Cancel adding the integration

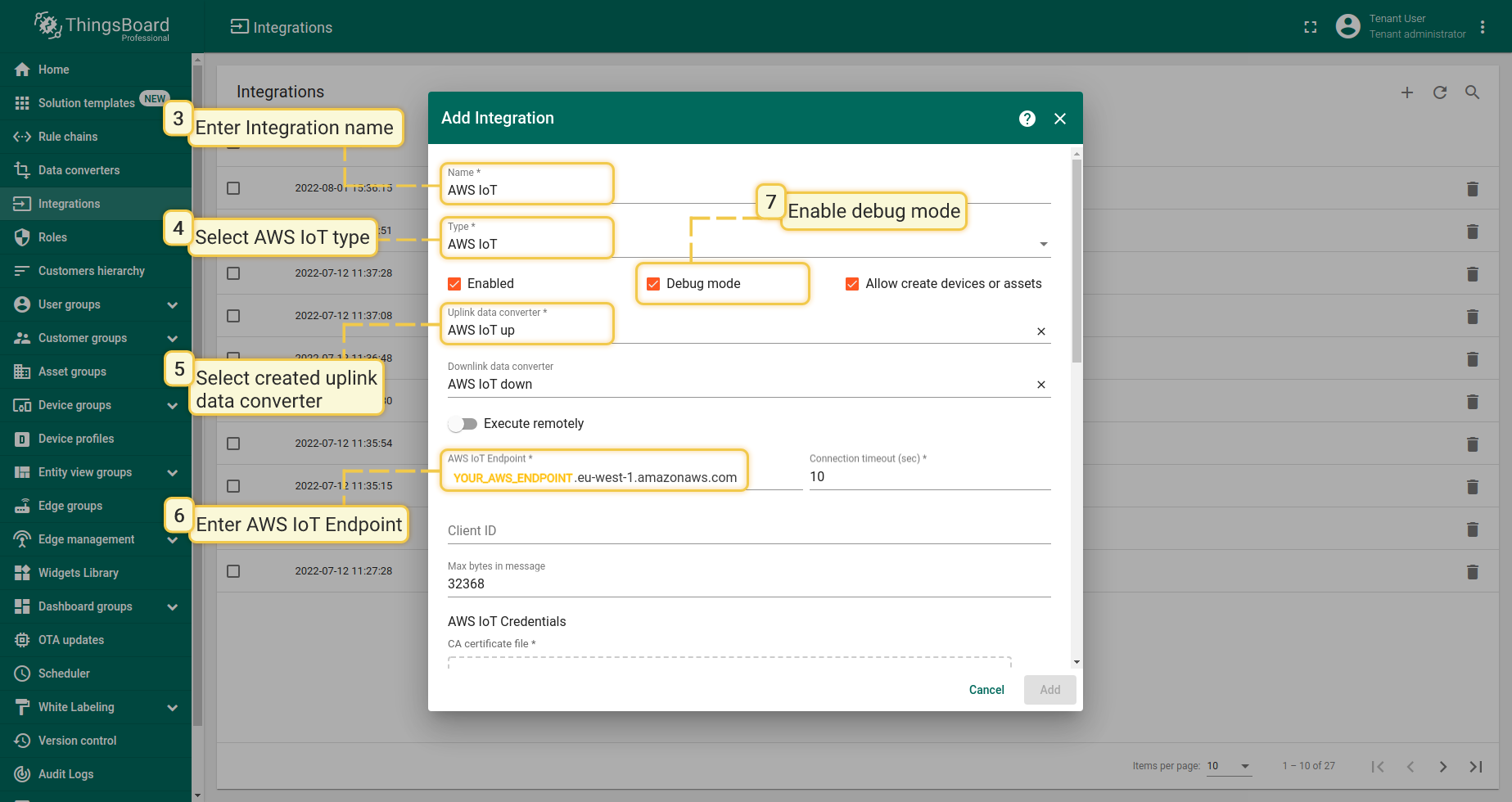(x=986, y=690)
